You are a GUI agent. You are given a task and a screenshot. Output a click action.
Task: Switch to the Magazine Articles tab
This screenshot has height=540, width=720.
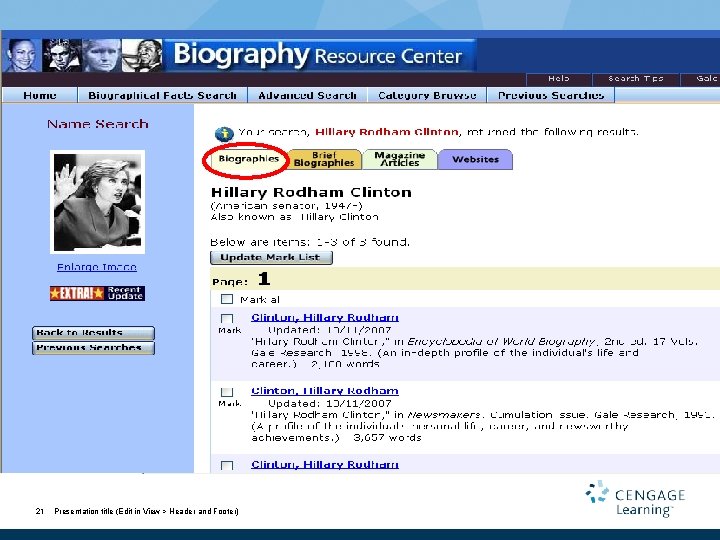pyautogui.click(x=399, y=159)
